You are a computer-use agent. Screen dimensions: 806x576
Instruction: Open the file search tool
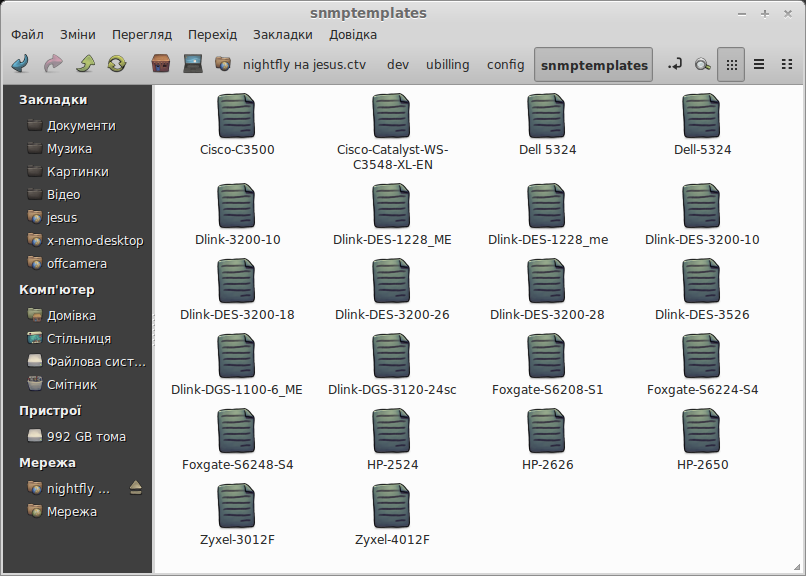click(702, 65)
